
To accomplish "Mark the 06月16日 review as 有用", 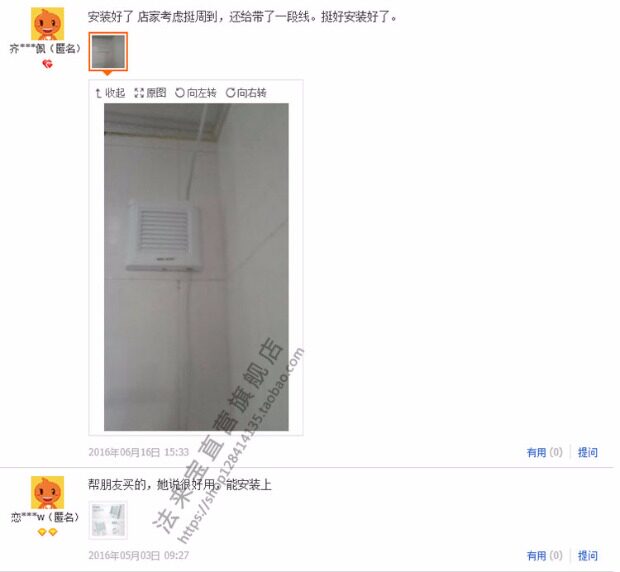I will [x=544, y=452].
